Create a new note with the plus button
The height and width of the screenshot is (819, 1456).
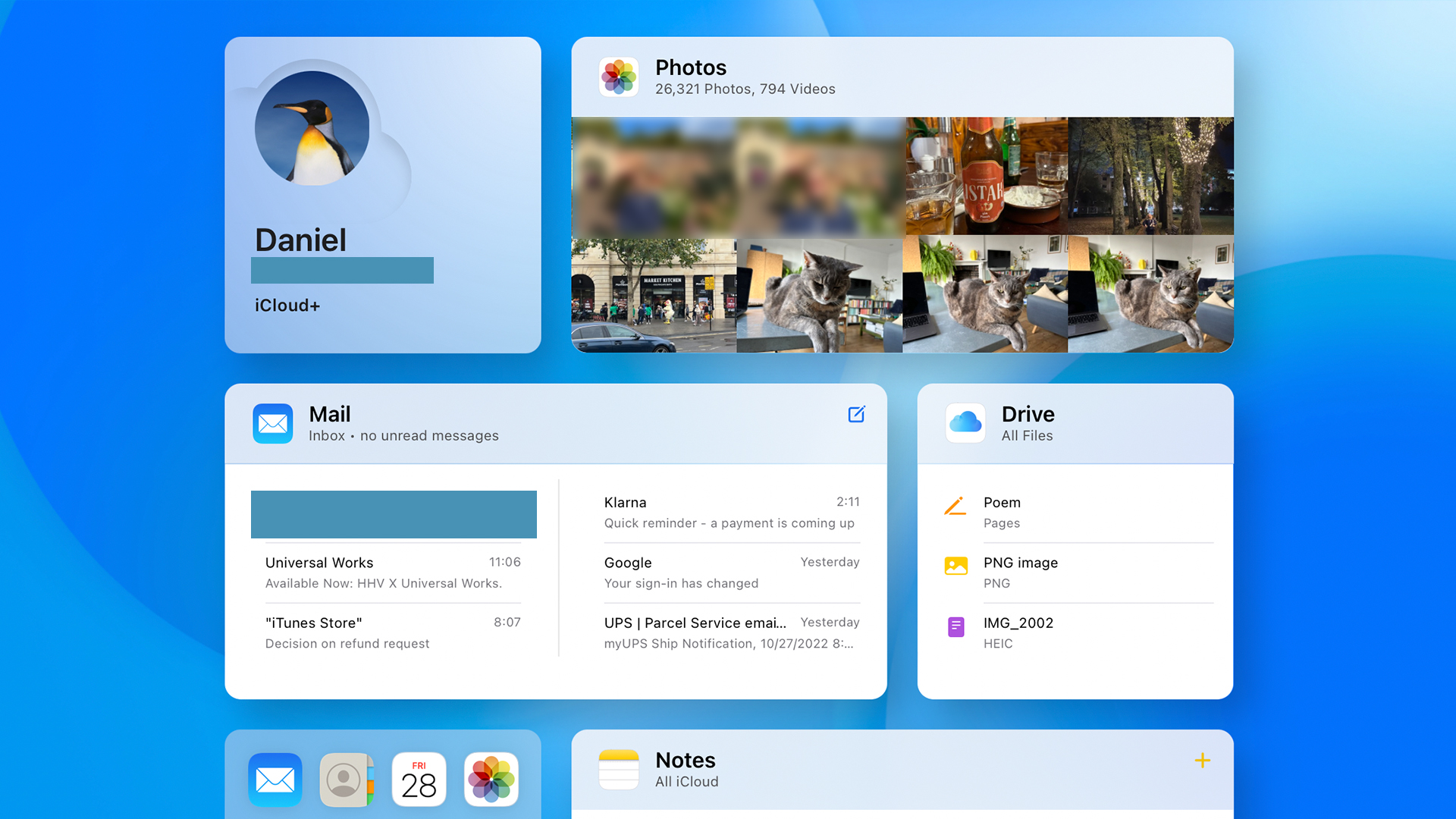pos(1203,761)
